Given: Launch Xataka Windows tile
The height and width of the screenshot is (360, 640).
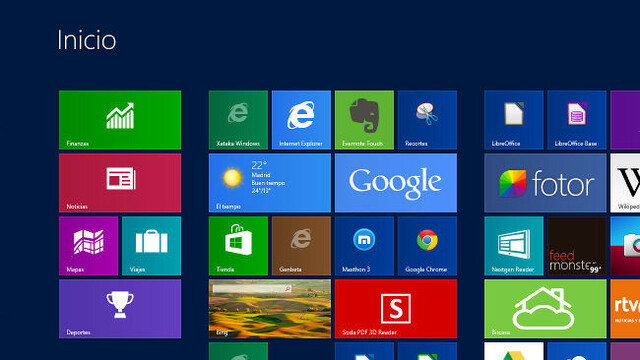Looking at the screenshot, I should tap(238, 120).
